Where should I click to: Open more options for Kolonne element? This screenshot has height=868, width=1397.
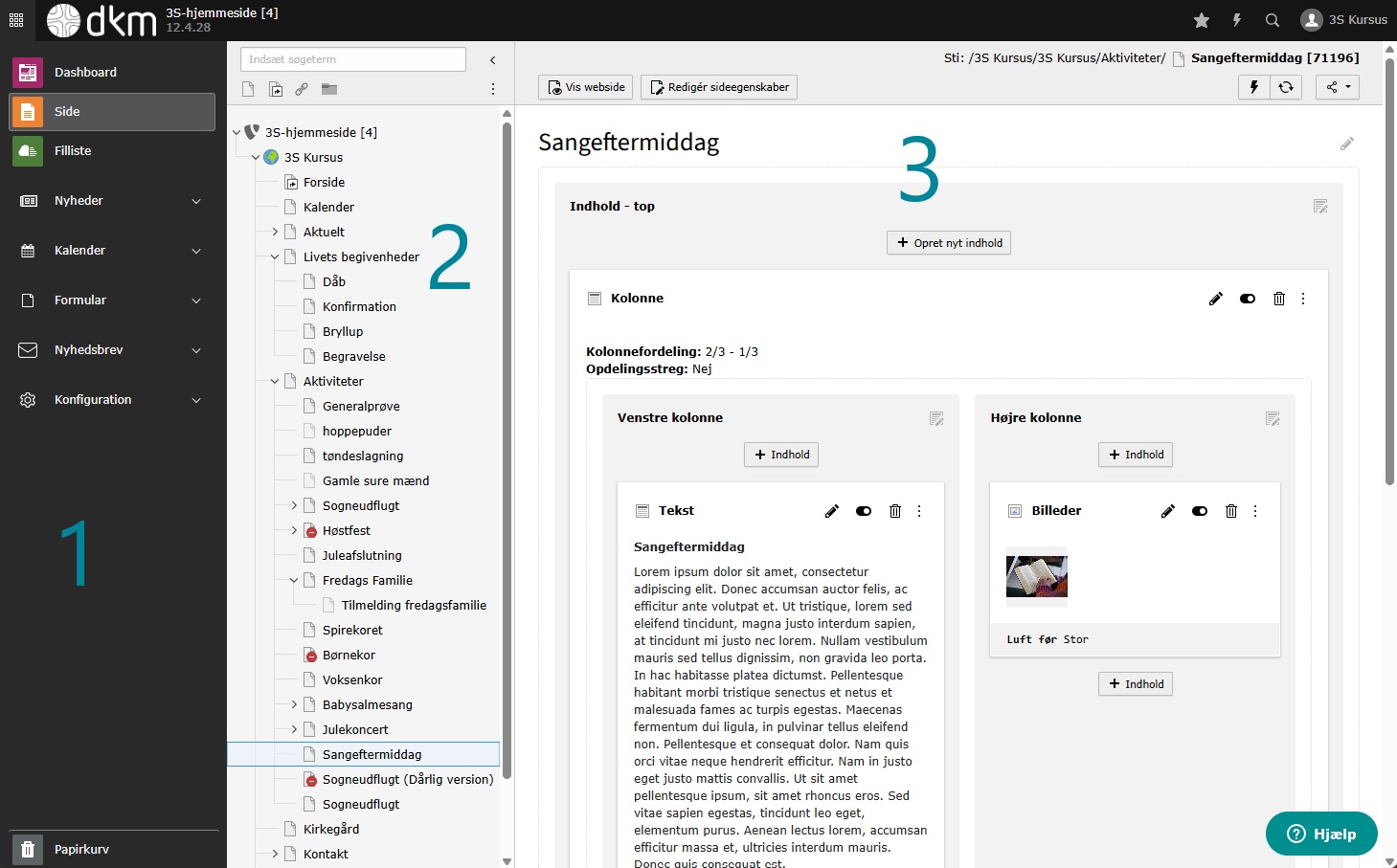coord(1303,299)
